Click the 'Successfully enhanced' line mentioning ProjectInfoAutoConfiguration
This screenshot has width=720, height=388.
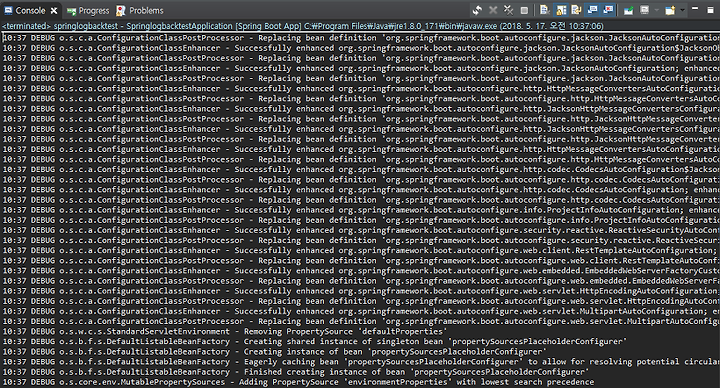(x=361, y=210)
